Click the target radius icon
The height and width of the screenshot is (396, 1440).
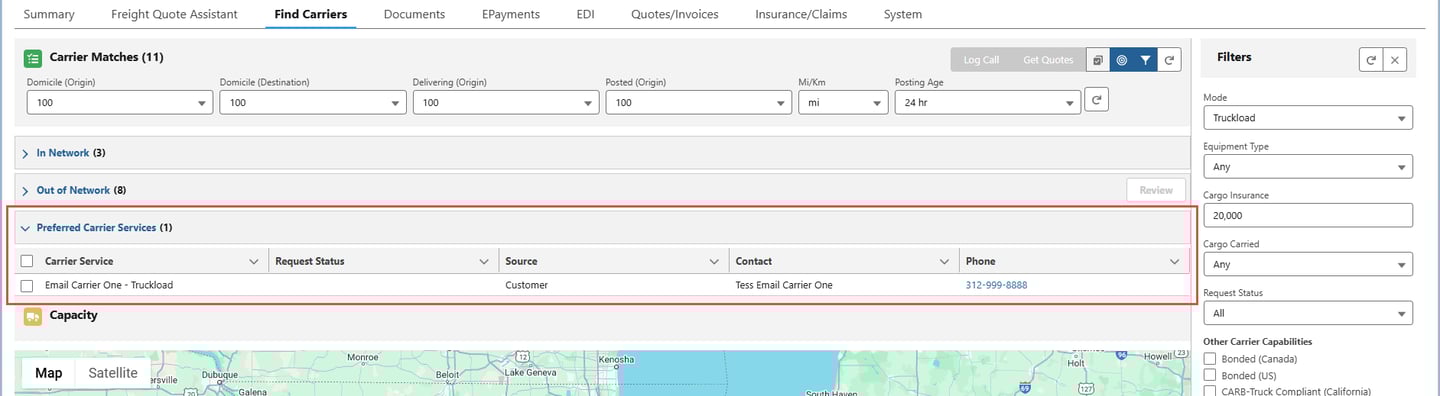pyautogui.click(x=1122, y=60)
